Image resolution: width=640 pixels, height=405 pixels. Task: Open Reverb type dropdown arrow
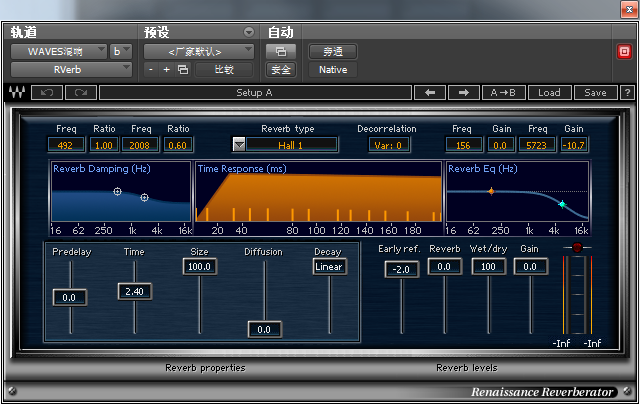239,144
